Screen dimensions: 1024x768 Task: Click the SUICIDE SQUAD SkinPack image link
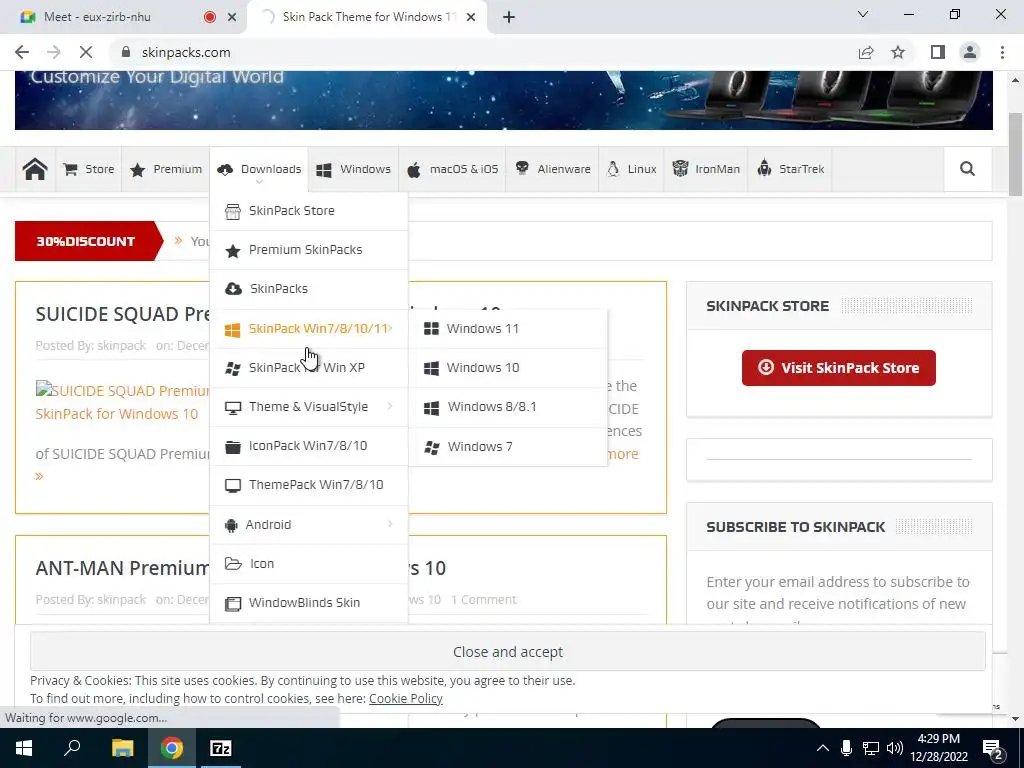(x=123, y=402)
